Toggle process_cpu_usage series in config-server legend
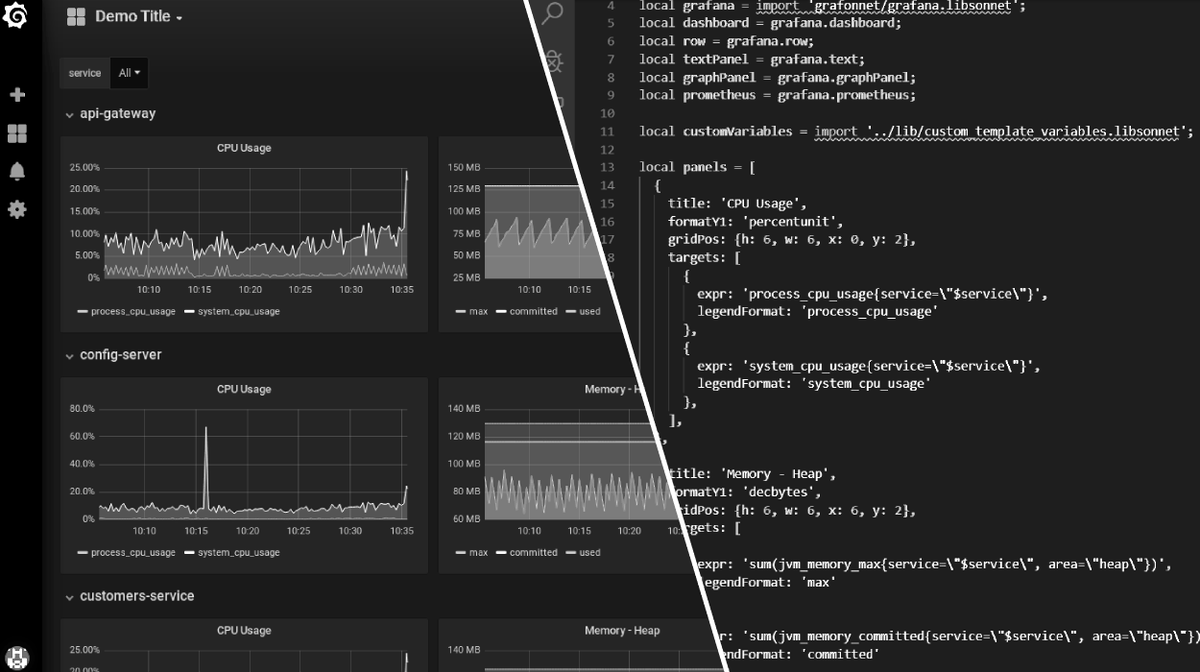Viewport: 1200px width, 672px height. coord(133,552)
